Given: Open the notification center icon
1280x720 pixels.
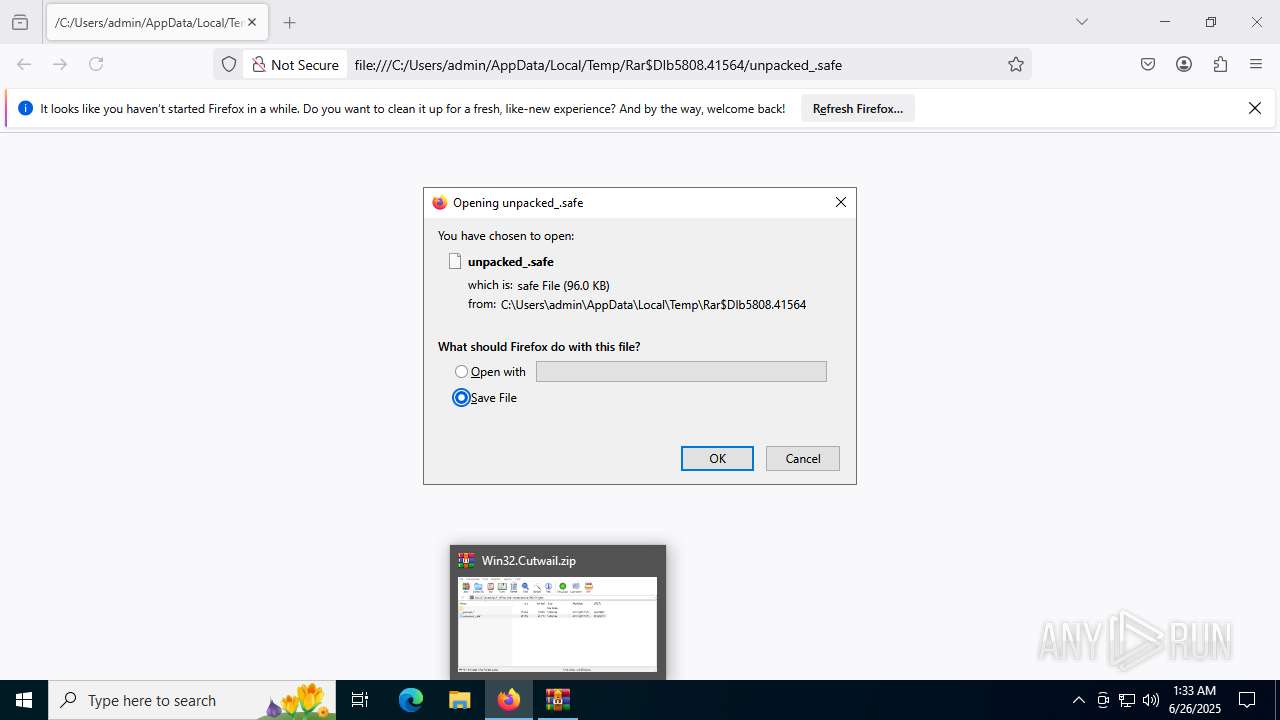Looking at the screenshot, I should click(x=1247, y=700).
